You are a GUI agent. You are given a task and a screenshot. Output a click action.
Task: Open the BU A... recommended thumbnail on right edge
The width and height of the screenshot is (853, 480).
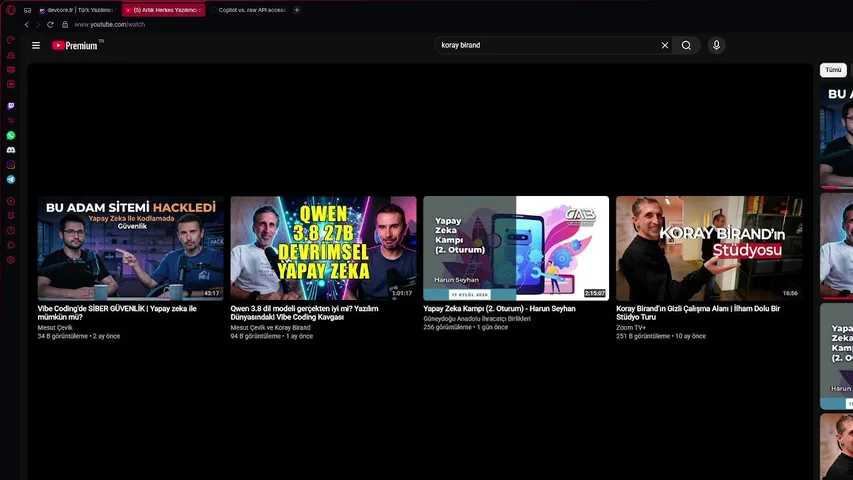tap(837, 135)
